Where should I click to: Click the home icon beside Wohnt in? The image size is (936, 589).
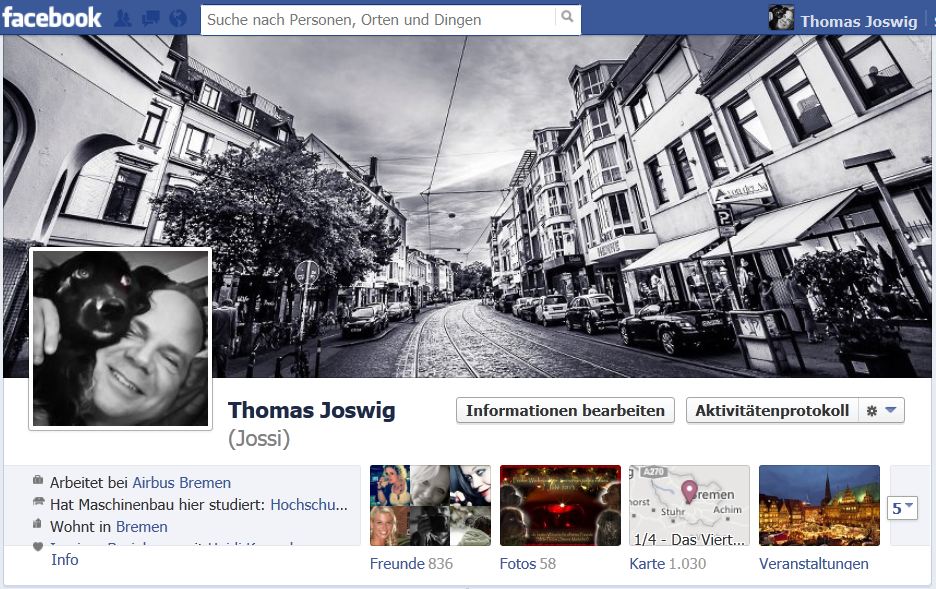[37, 524]
